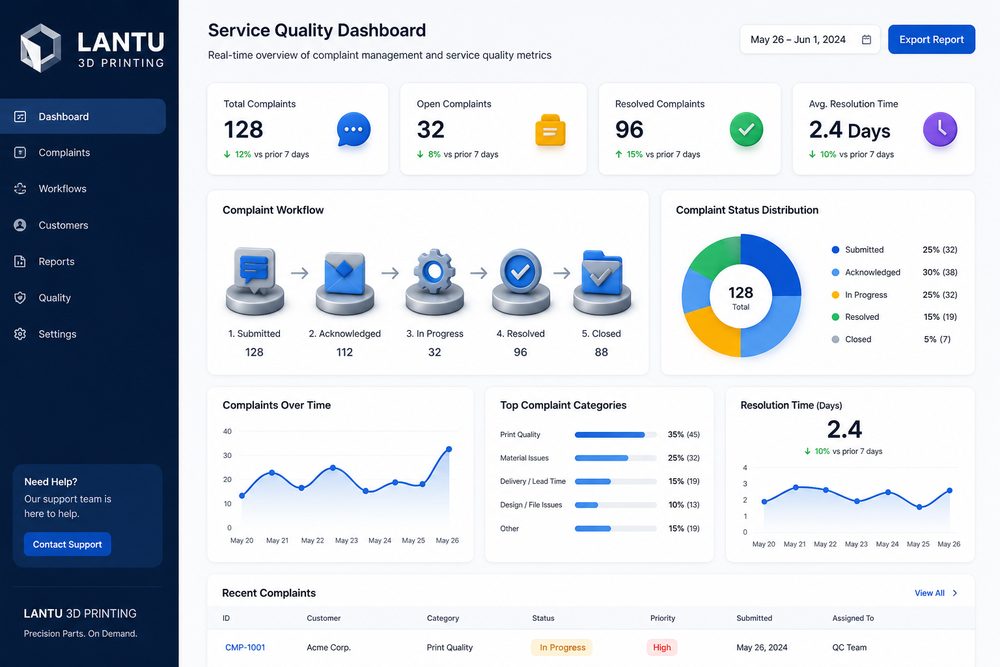Click the Resolved Complaints green check icon
Image resolution: width=1000 pixels, height=667 pixels.
pyautogui.click(x=746, y=129)
